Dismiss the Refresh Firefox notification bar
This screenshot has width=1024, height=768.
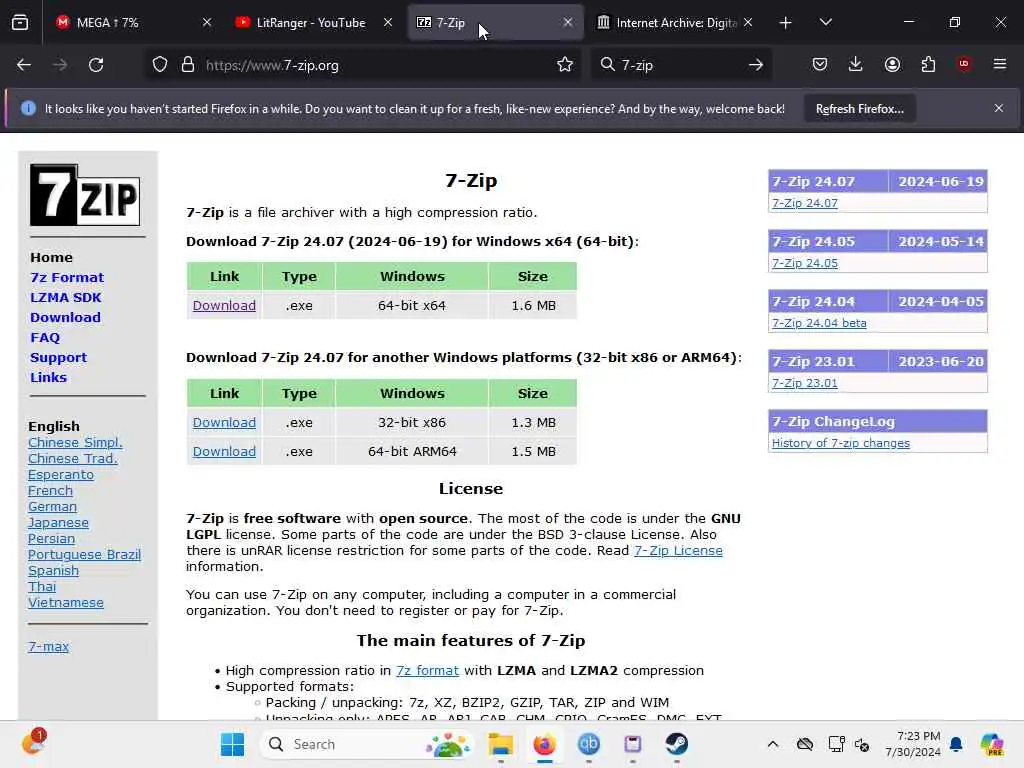(x=999, y=108)
